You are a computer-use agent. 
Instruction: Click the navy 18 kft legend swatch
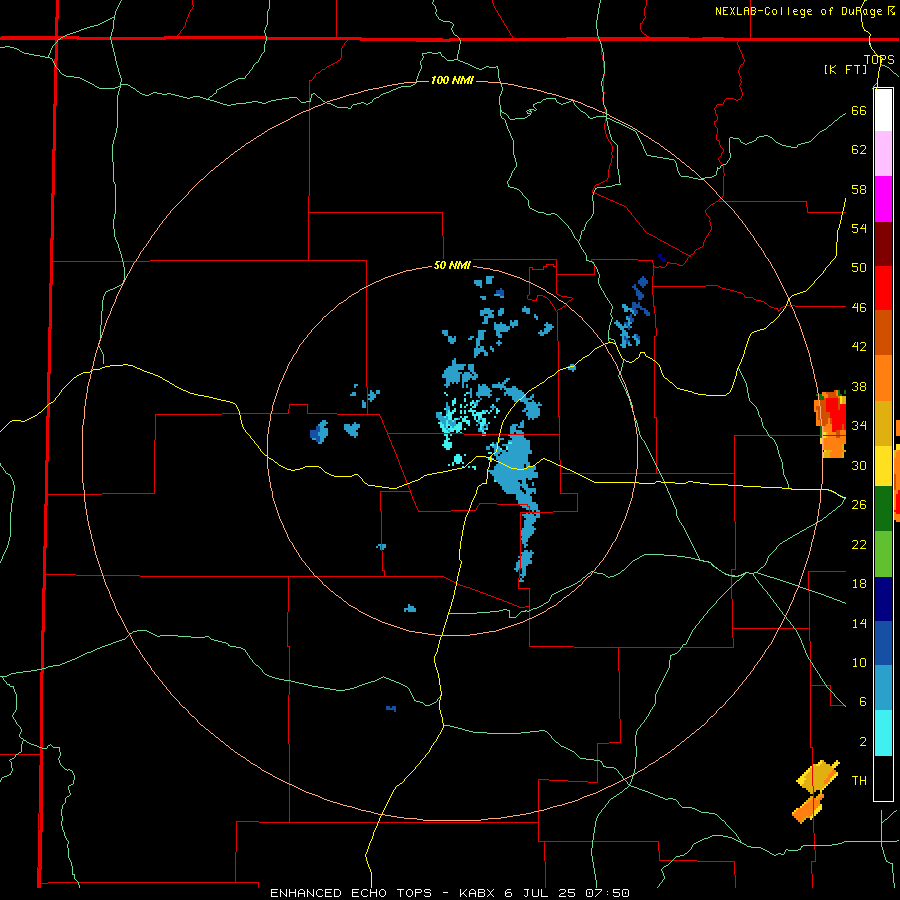[x=883, y=599]
